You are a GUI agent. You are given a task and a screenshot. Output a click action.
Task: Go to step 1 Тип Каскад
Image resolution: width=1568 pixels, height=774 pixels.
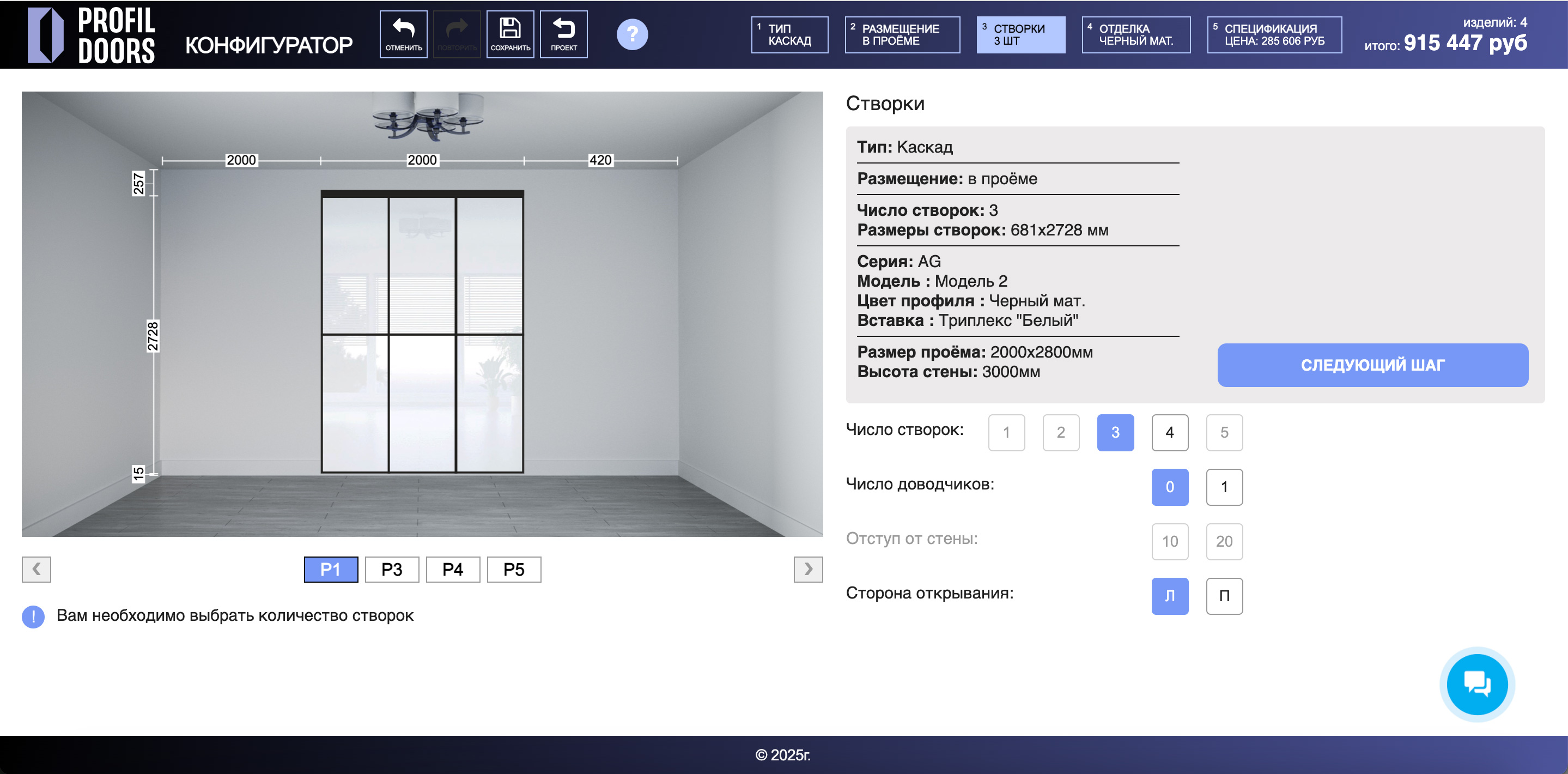[x=789, y=35]
